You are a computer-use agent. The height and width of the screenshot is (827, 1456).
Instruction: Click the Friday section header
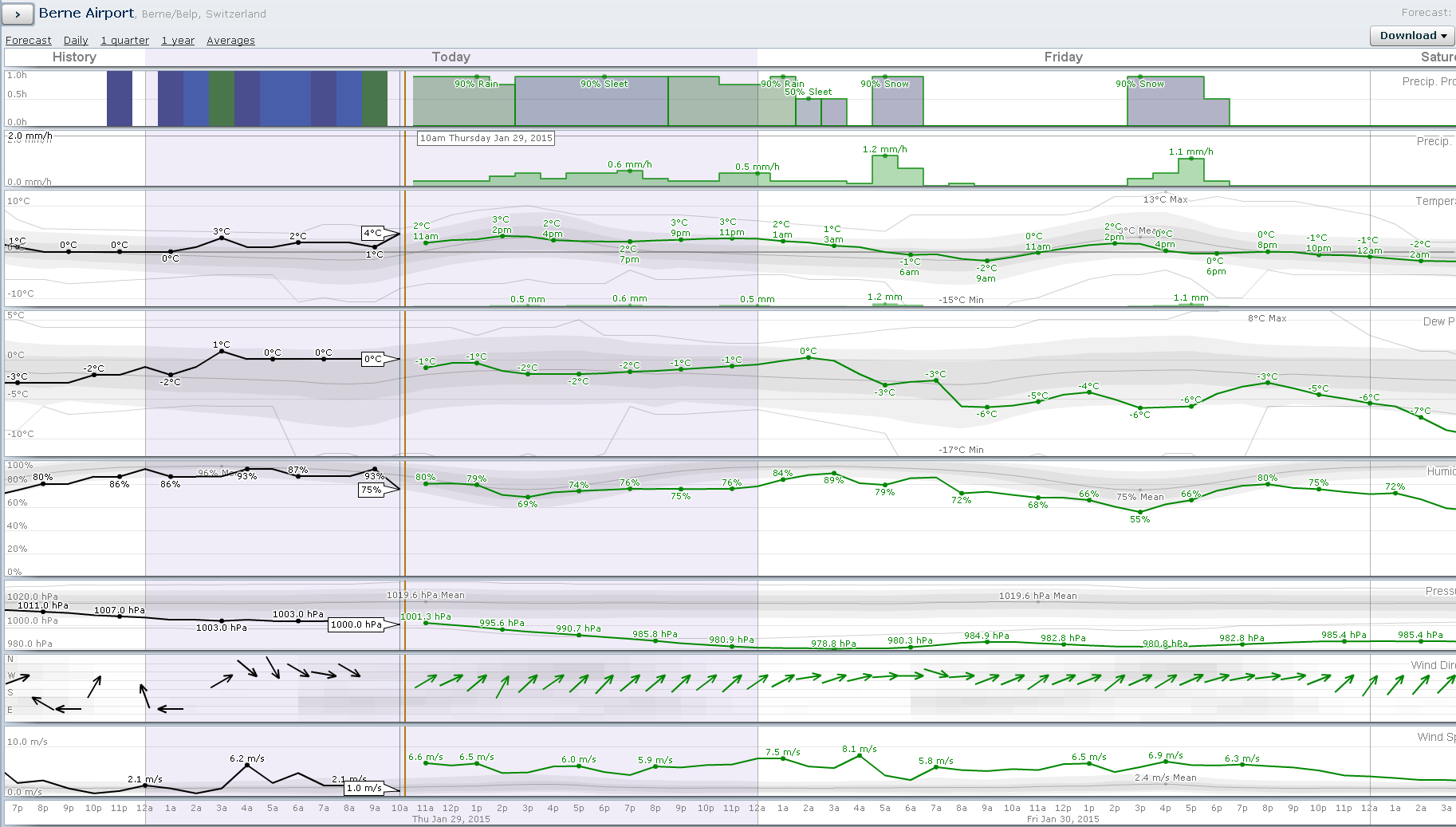tap(1063, 57)
